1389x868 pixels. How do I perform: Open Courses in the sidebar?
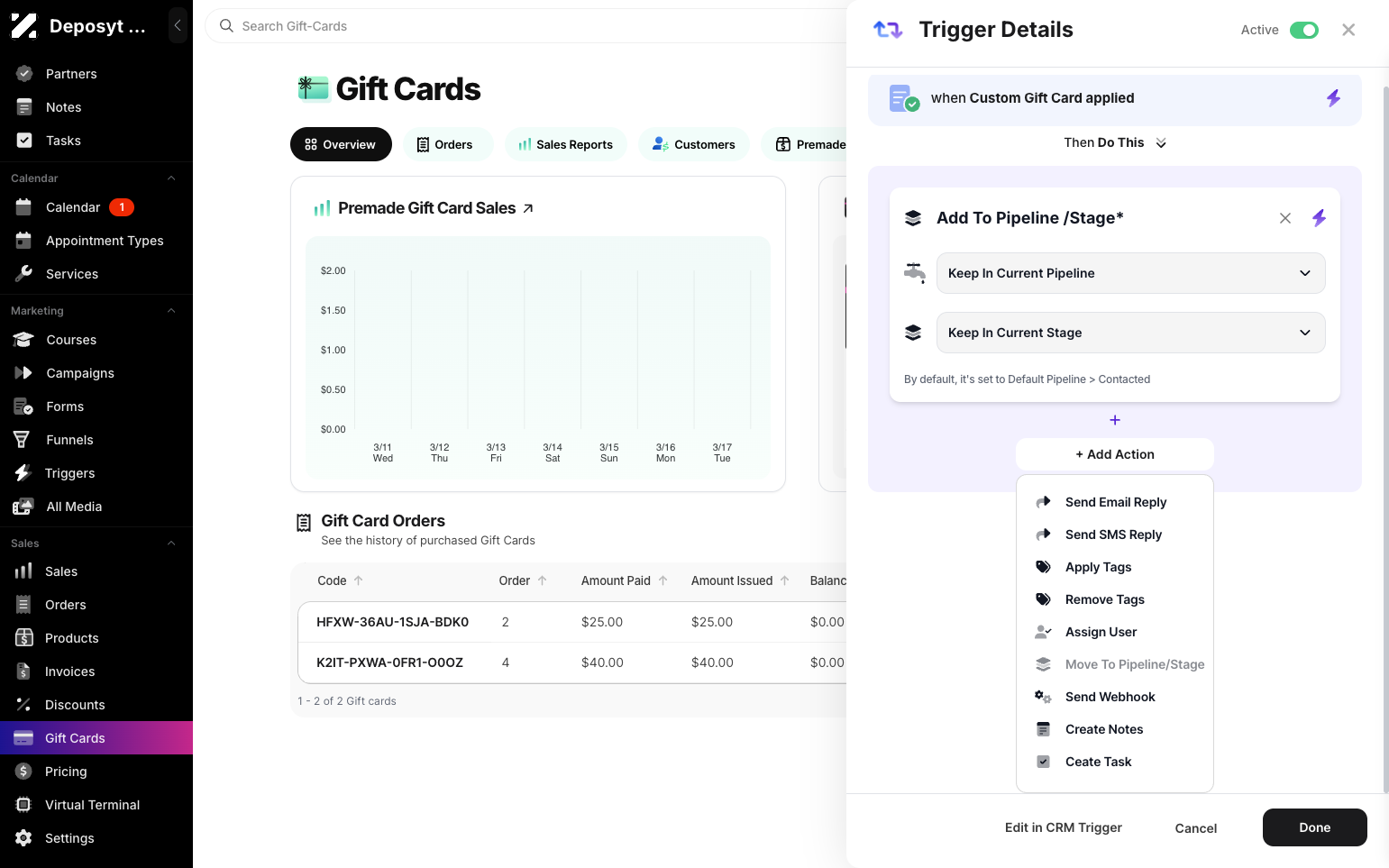pos(96,340)
